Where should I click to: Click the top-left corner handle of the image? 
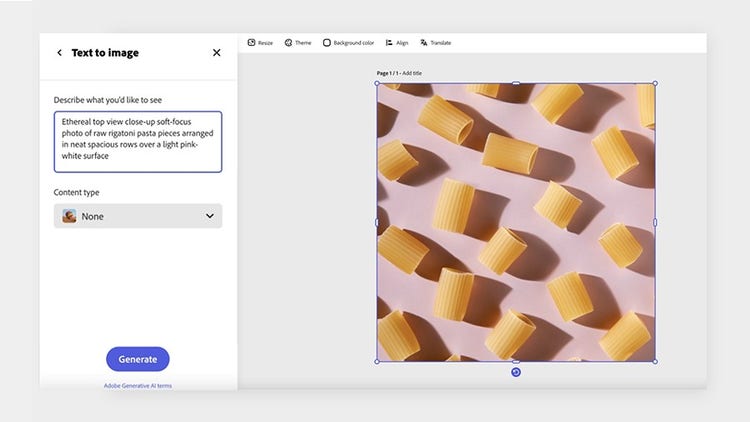click(377, 83)
